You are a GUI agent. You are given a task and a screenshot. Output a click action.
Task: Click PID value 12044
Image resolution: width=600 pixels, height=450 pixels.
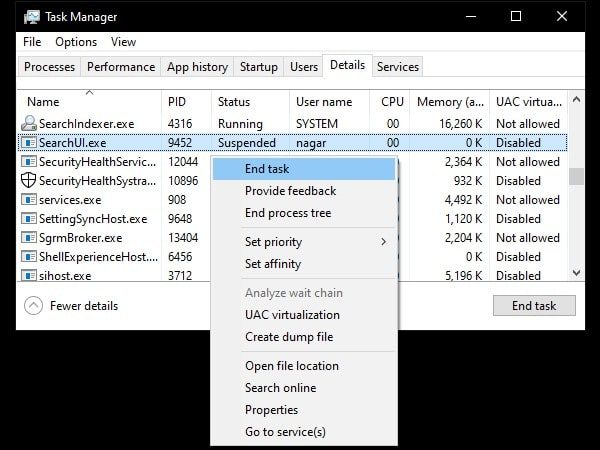pyautogui.click(x=183, y=161)
